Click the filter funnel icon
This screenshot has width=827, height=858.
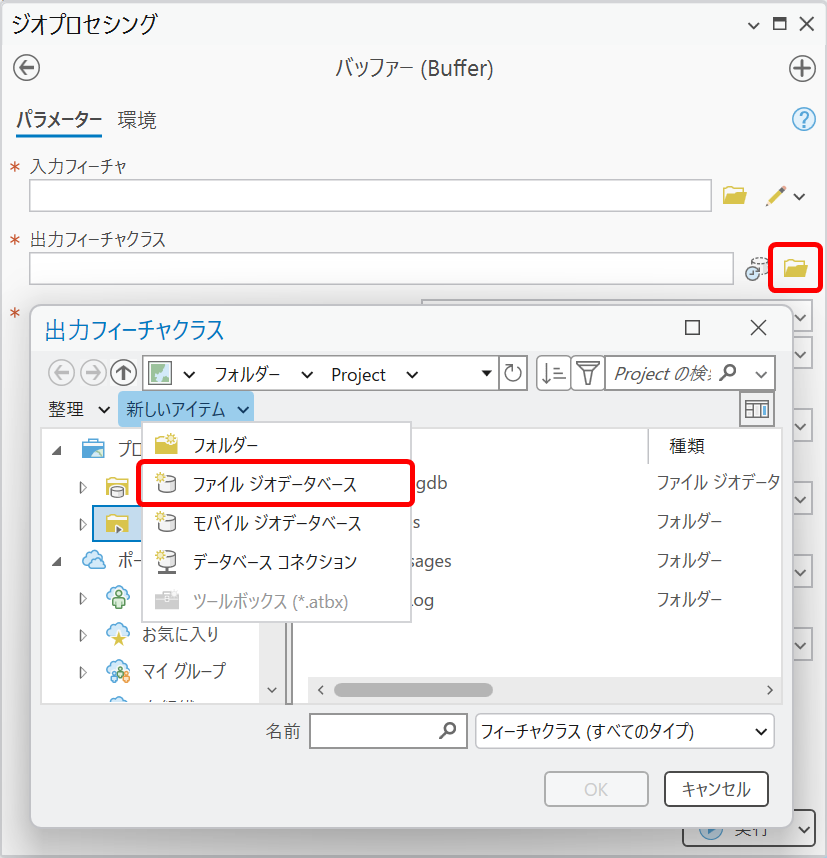click(x=587, y=374)
